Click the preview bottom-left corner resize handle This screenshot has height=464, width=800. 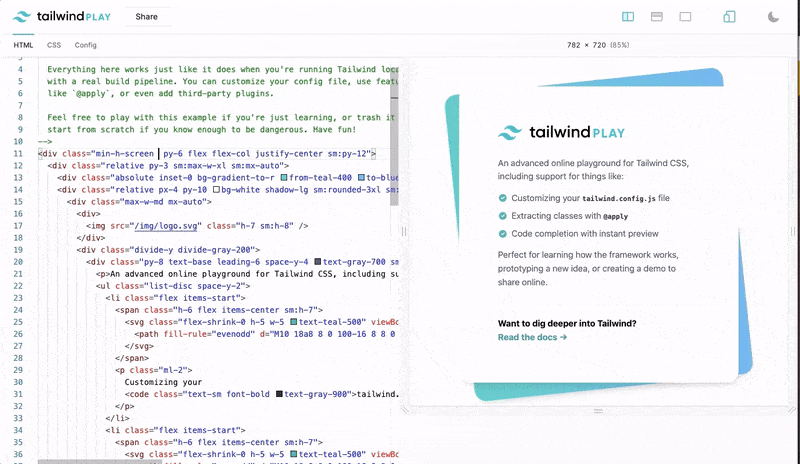[x=405, y=410]
